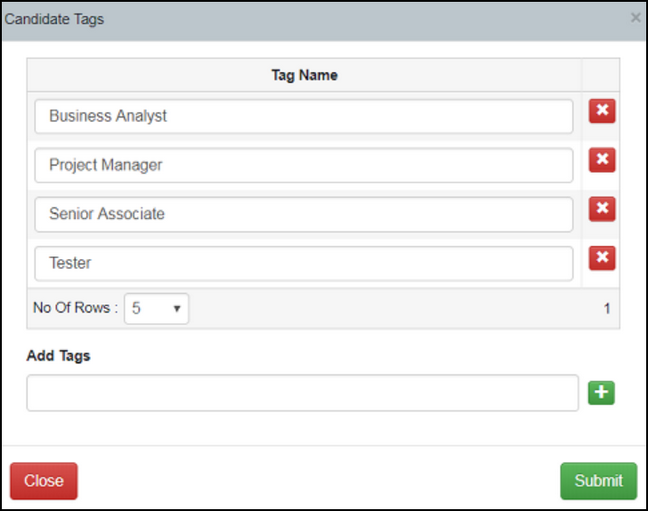The height and width of the screenshot is (511, 648).
Task: Delete the Tester tag
Action: (x=602, y=258)
